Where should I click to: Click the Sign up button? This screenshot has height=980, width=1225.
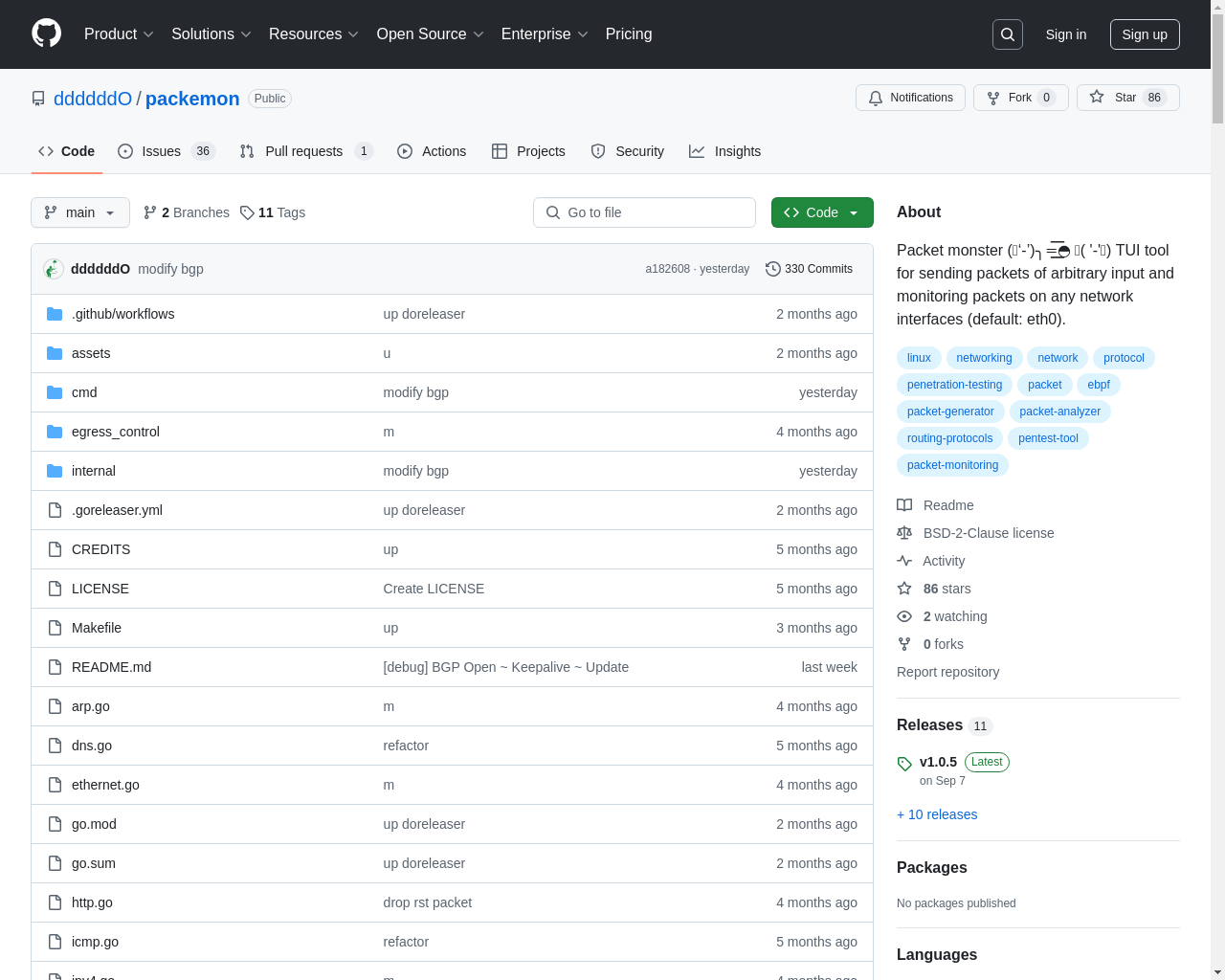[1145, 34]
